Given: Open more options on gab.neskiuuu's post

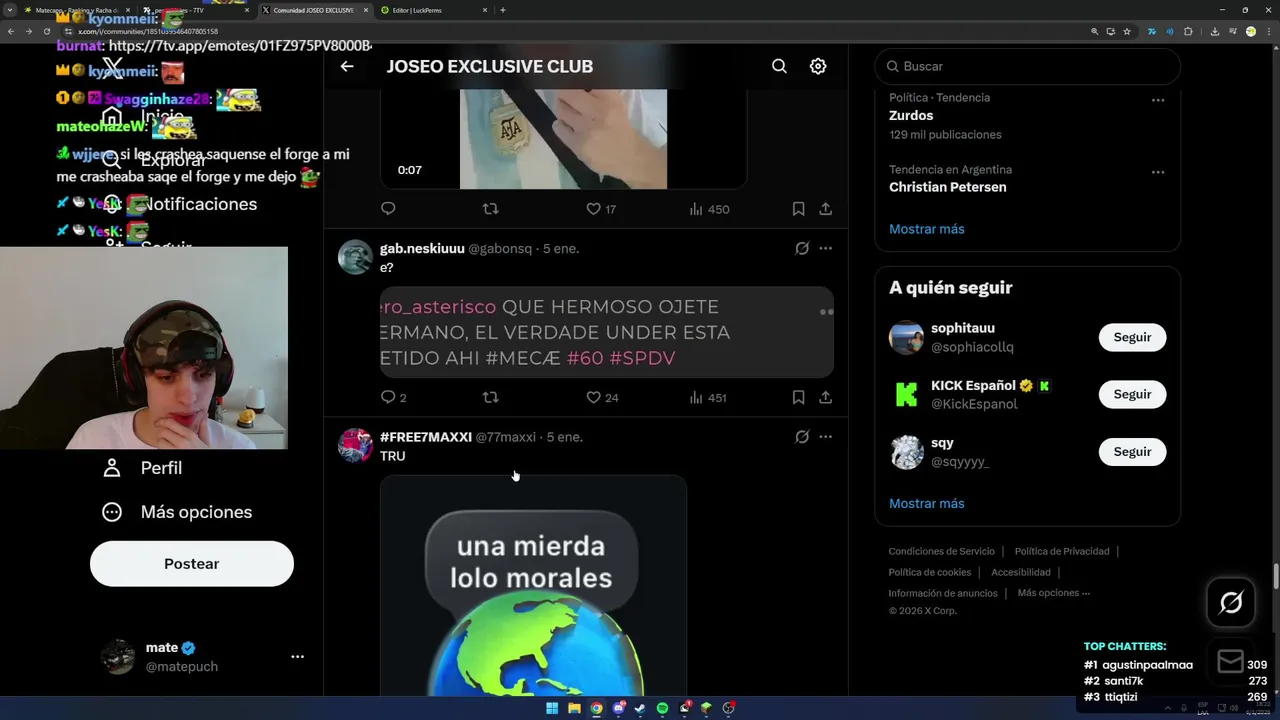Looking at the screenshot, I should (825, 248).
